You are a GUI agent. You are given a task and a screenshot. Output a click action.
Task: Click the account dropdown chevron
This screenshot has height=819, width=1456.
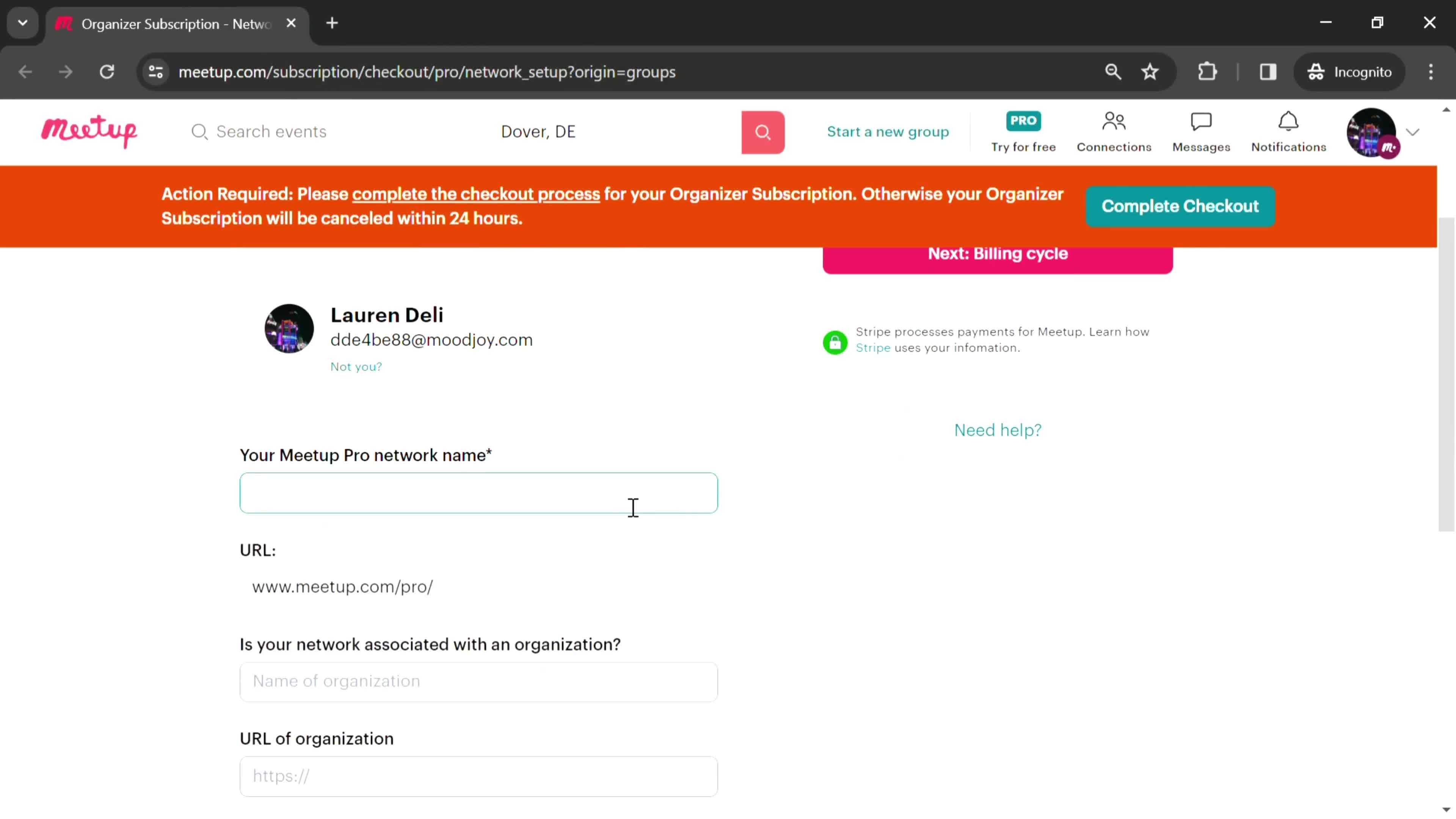point(1414,131)
